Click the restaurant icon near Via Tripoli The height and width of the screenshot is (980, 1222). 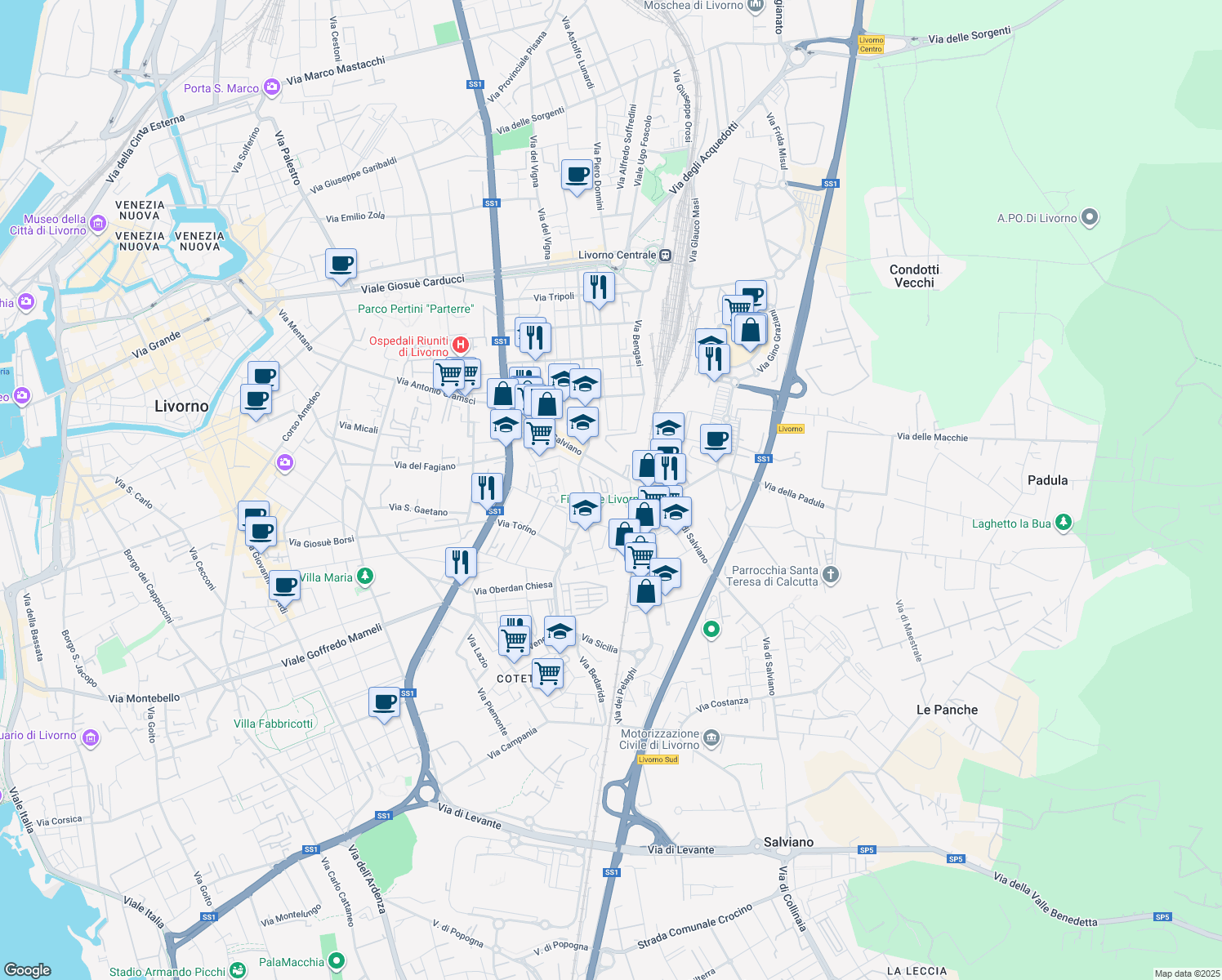point(599,288)
